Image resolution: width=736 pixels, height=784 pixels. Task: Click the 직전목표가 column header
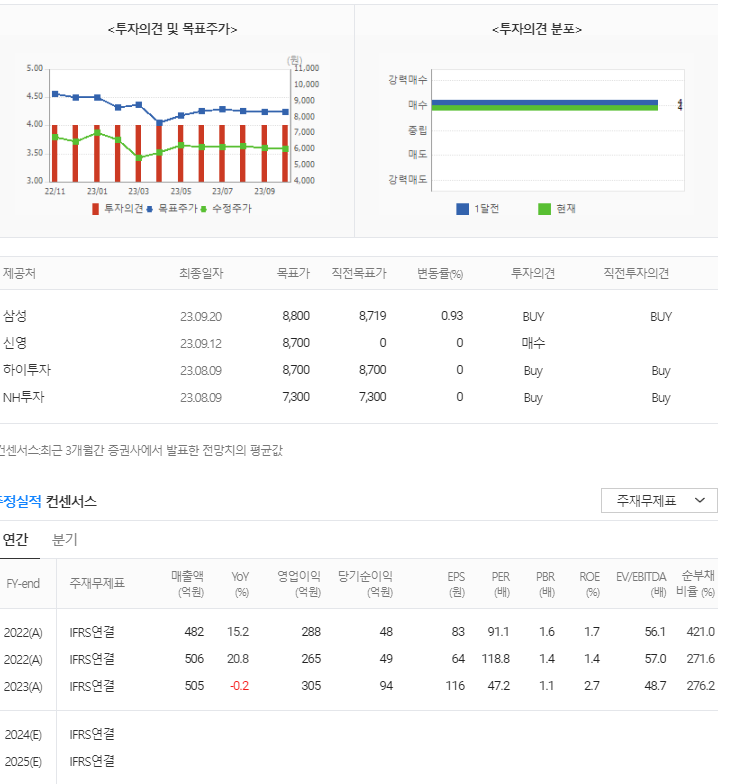[x=359, y=274]
